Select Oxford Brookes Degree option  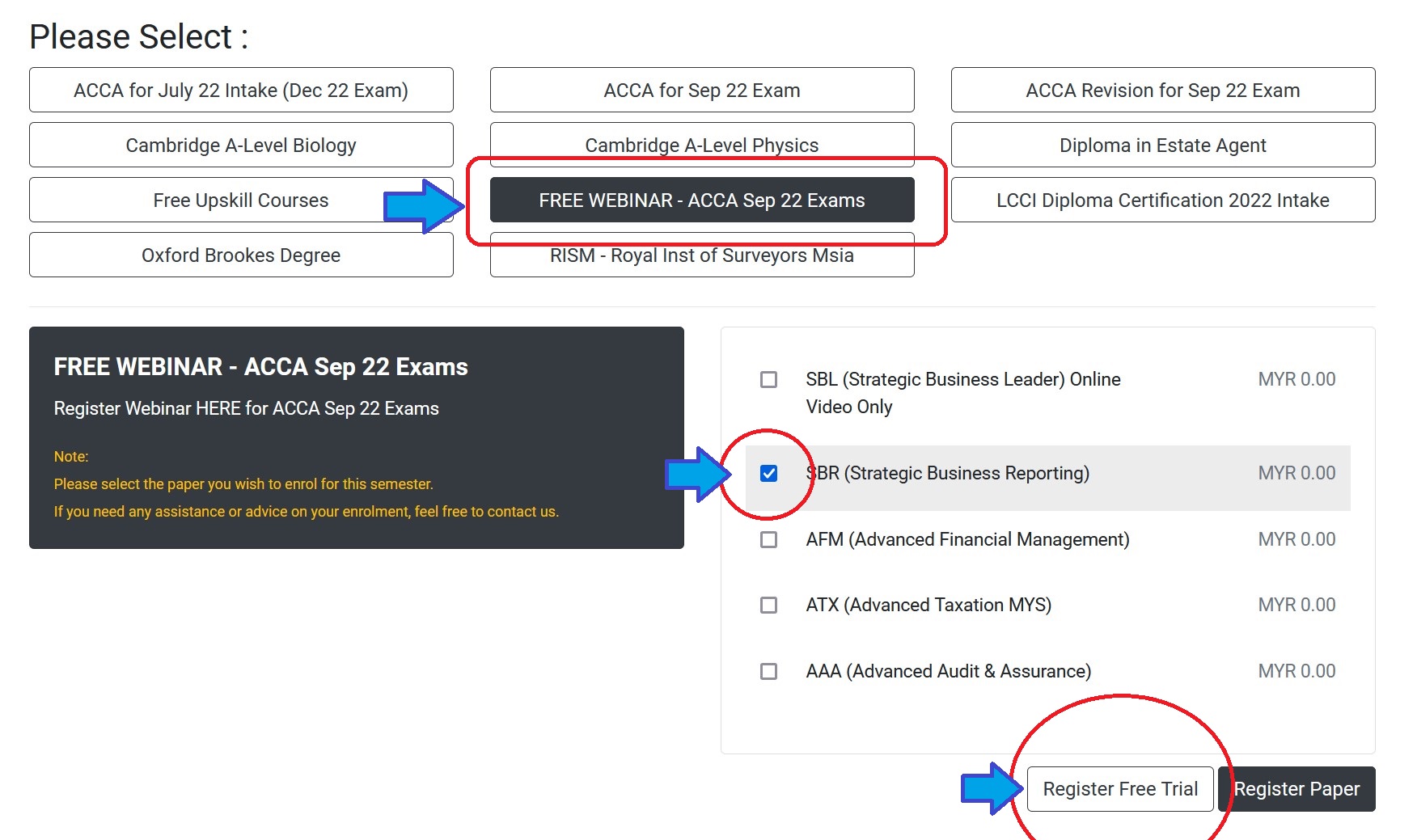click(241, 255)
